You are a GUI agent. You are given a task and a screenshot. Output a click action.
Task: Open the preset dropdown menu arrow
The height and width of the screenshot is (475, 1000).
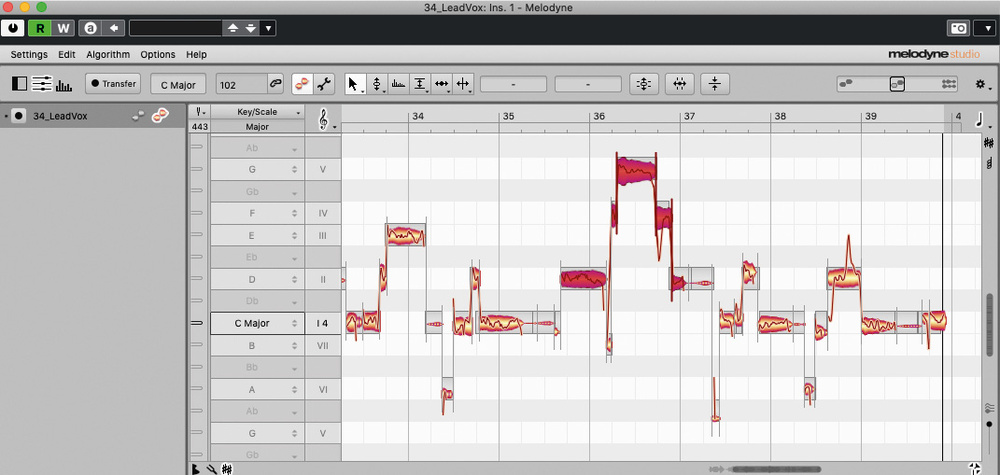click(x=268, y=28)
